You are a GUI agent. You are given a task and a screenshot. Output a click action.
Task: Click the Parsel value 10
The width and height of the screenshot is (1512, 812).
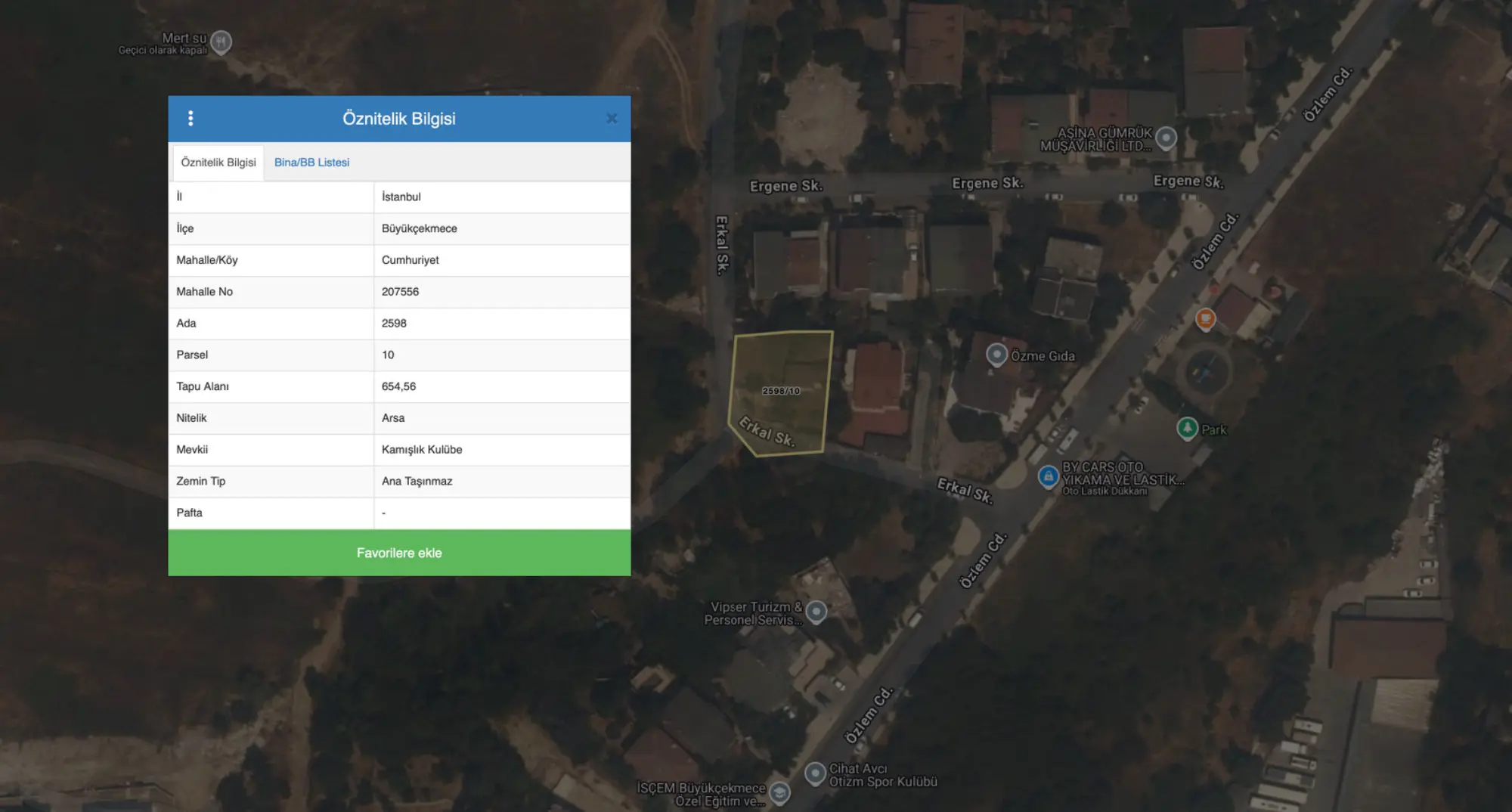[502, 355]
